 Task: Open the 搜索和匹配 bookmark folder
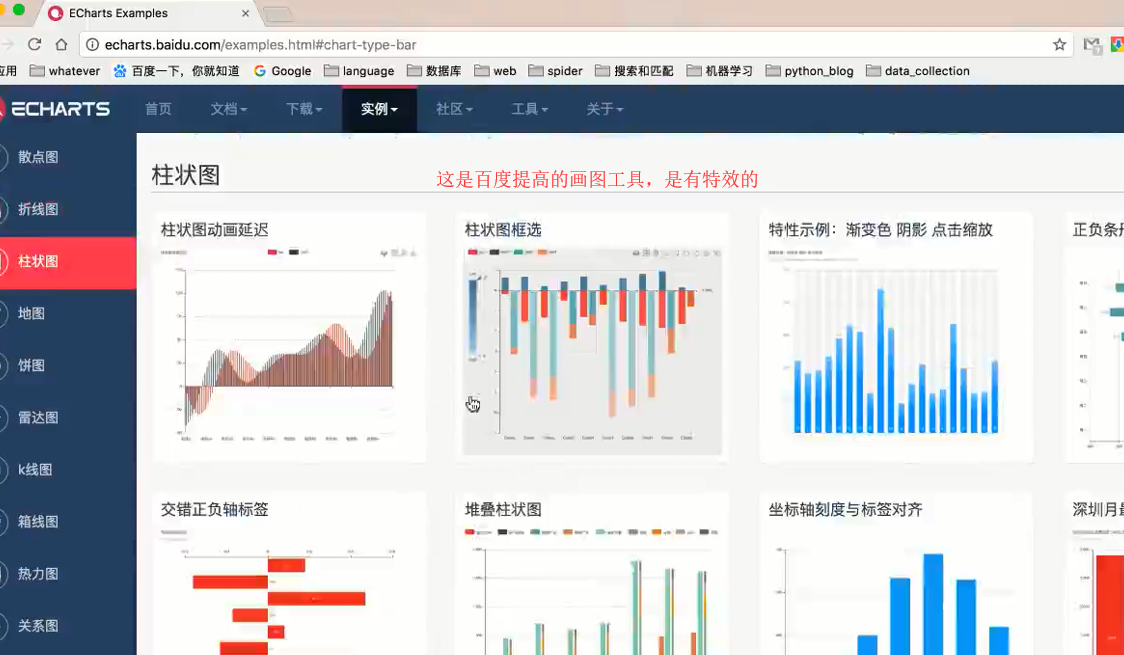pyautogui.click(x=634, y=71)
